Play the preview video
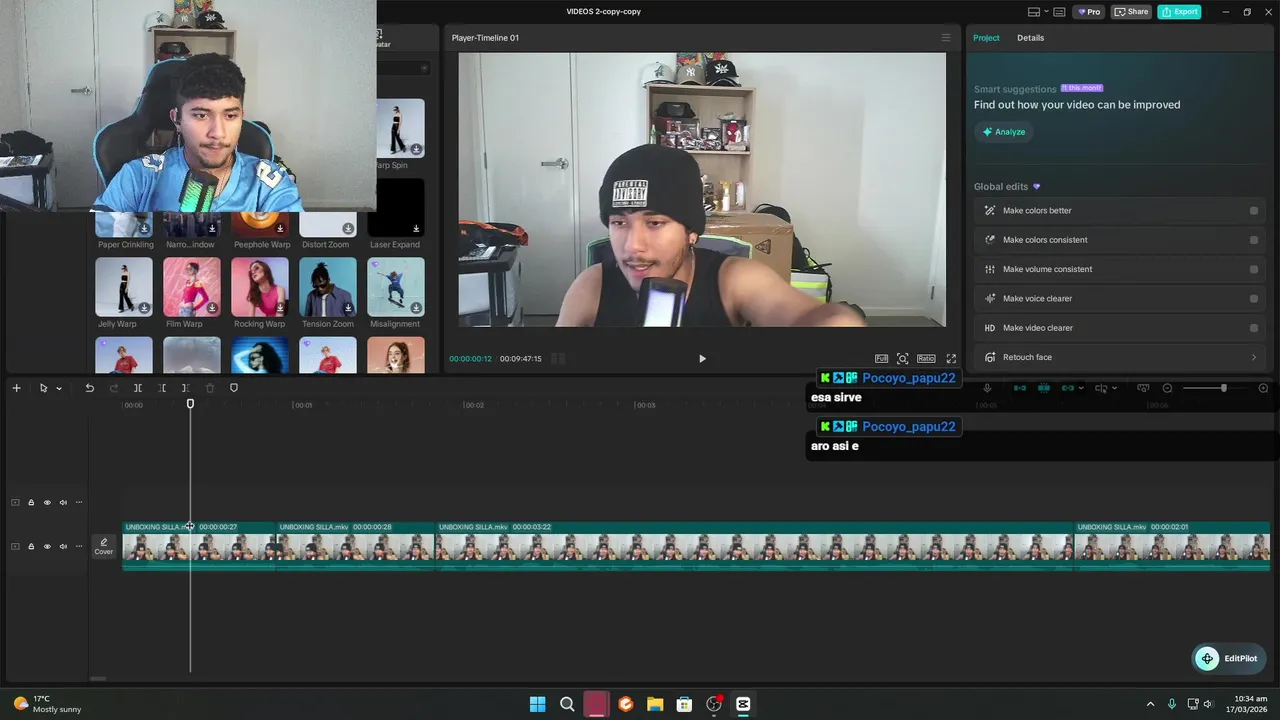 tap(702, 358)
